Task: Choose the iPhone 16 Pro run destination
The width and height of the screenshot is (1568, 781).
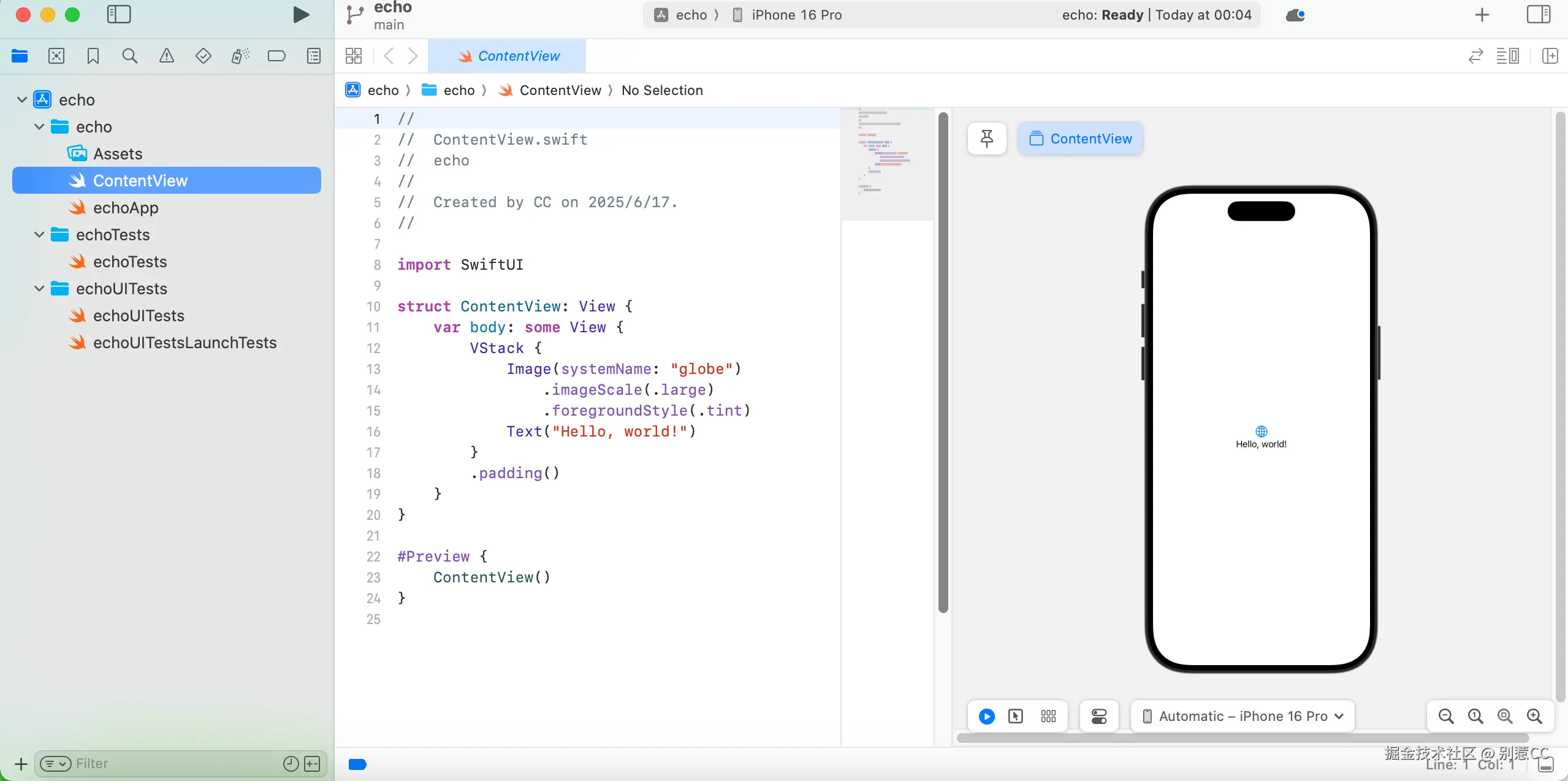Action: pos(788,15)
